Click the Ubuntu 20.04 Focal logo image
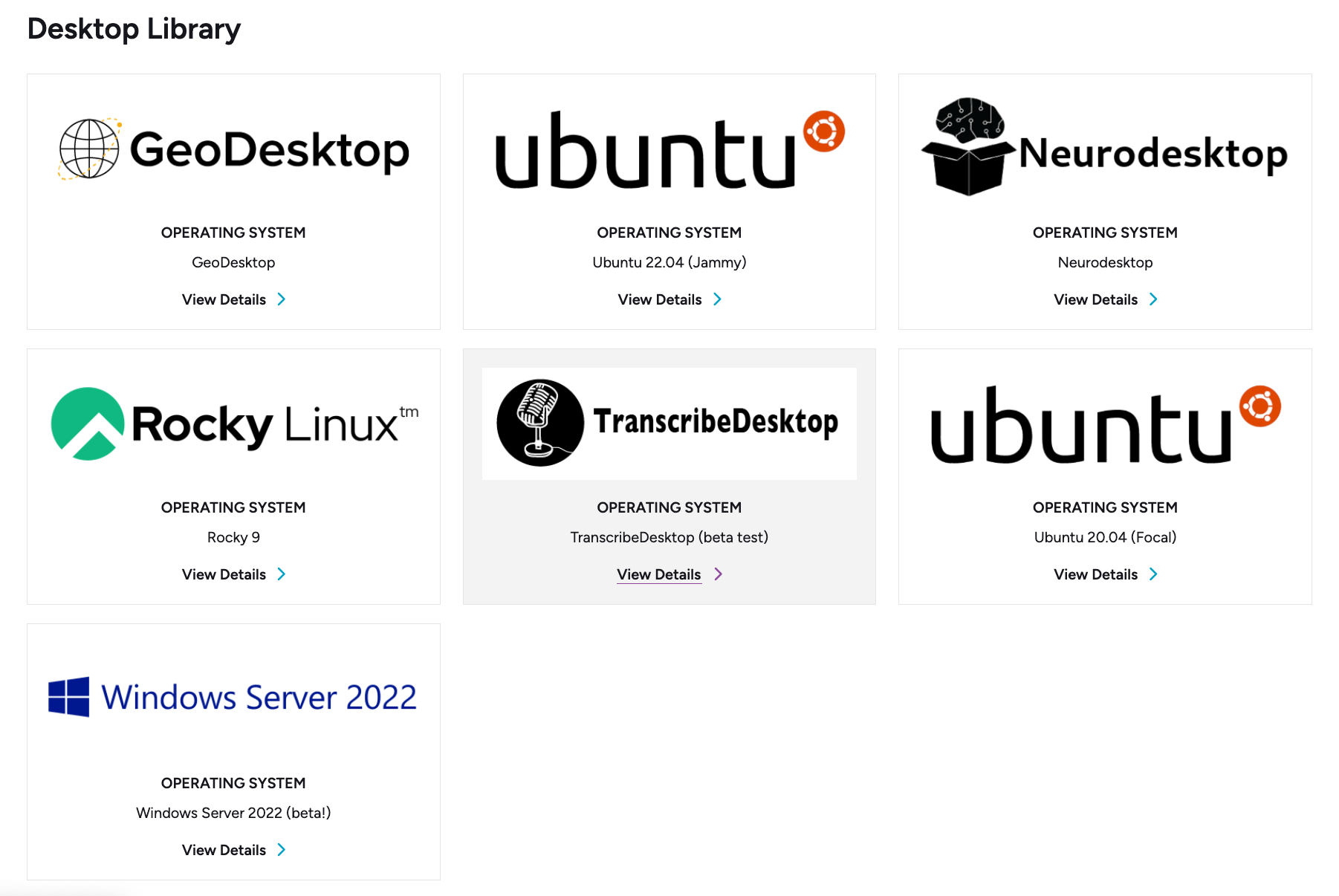This screenshot has height=896, width=1339. (x=1104, y=424)
